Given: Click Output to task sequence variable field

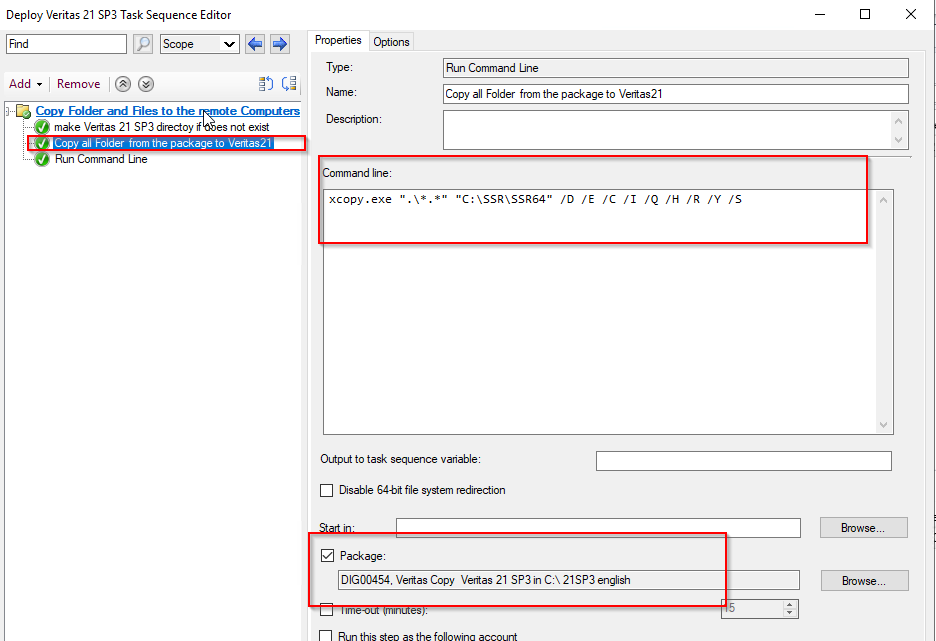Looking at the screenshot, I should 744,461.
